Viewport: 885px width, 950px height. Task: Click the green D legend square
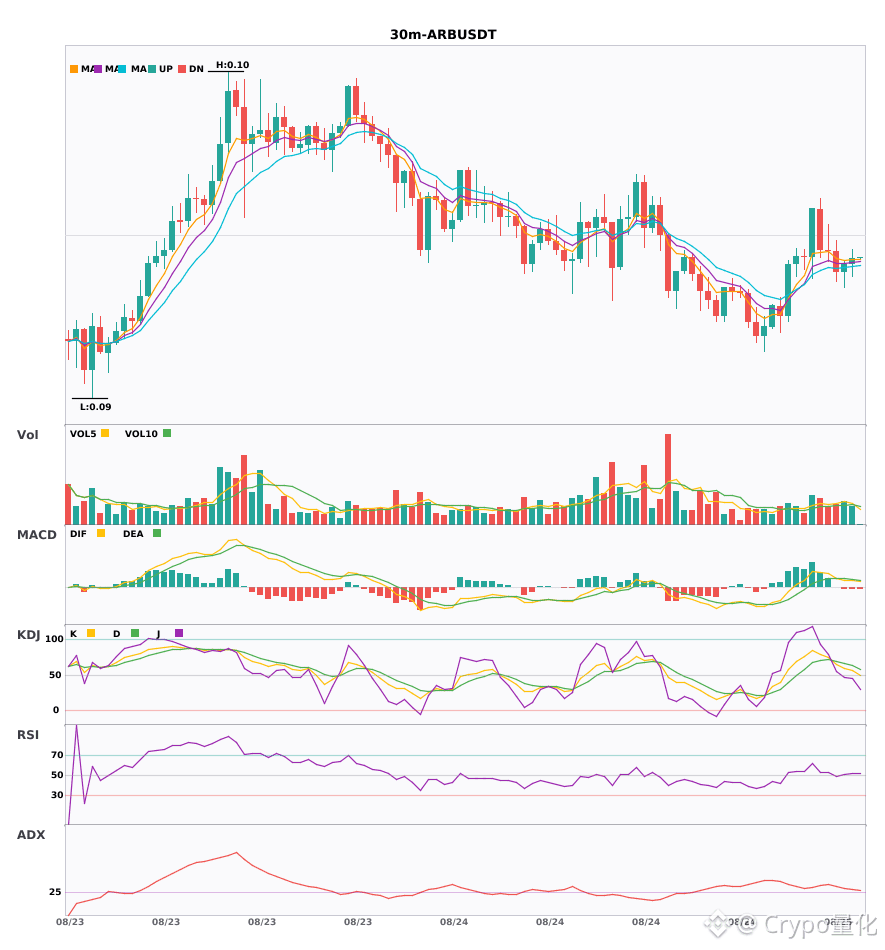tap(134, 633)
